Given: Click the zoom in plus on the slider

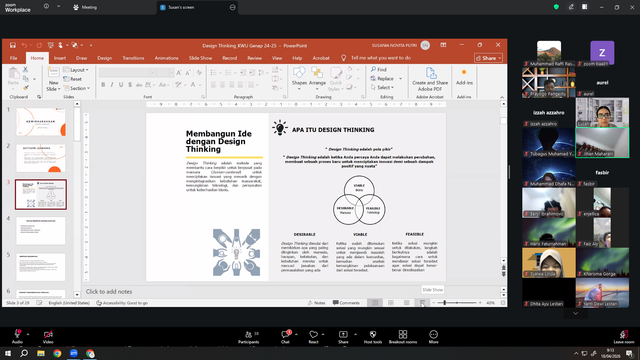Looking at the screenshot, I should (480, 303).
